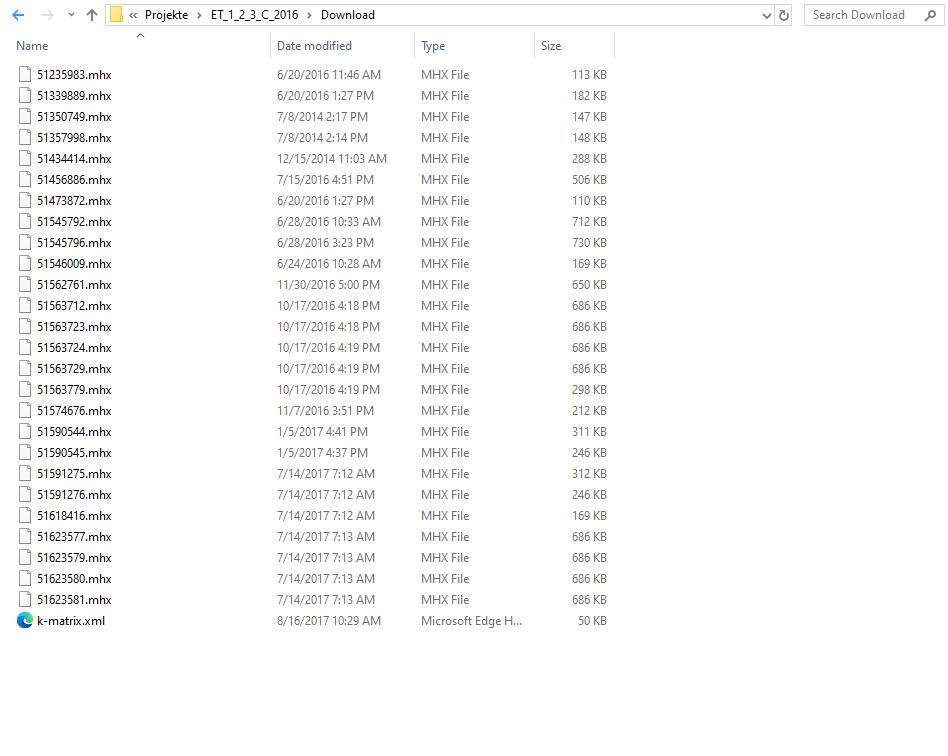Click the Forward navigation arrow
948x756 pixels.
pos(47,15)
